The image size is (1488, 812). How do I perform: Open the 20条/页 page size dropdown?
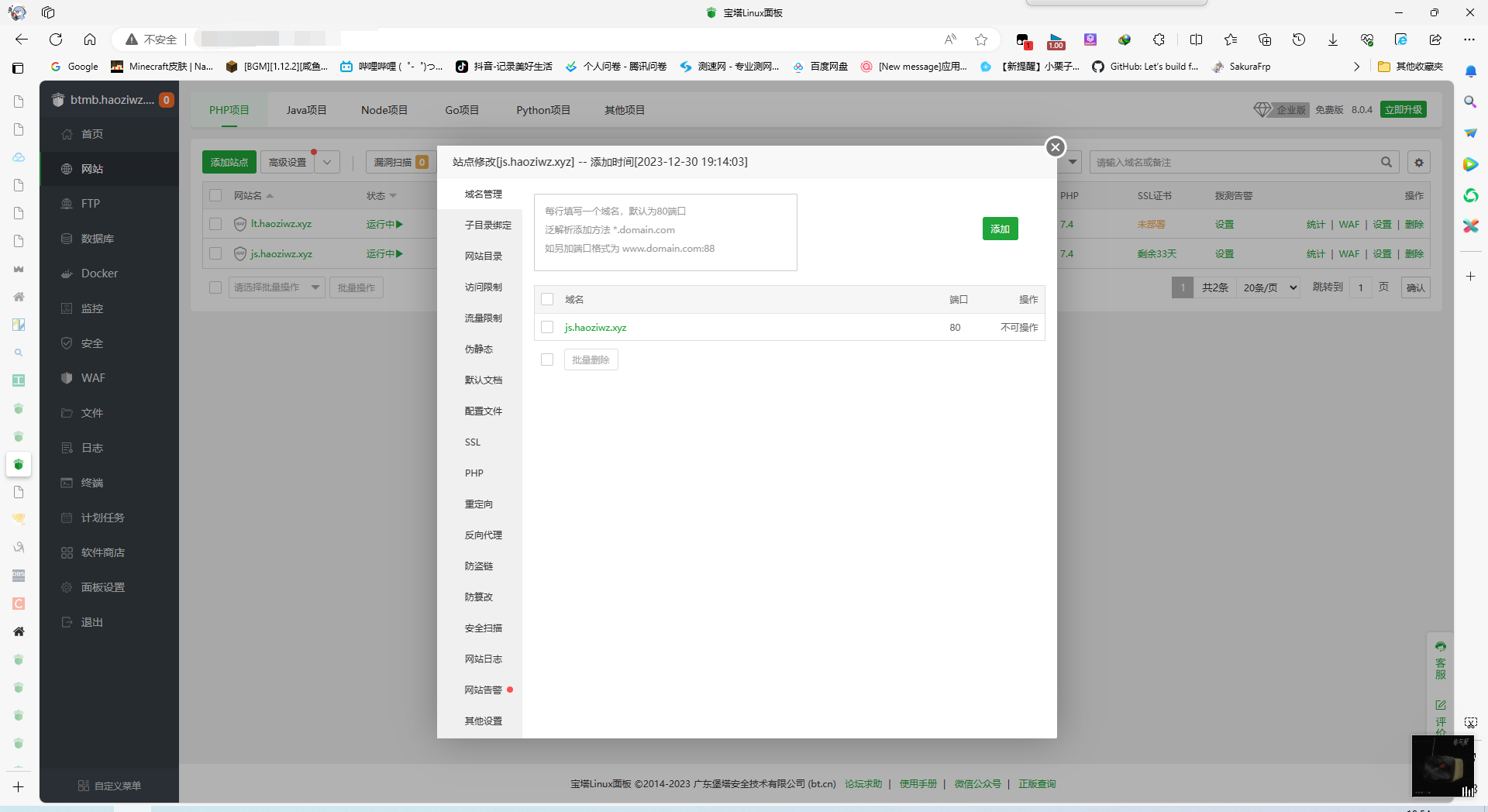[x=1269, y=287]
